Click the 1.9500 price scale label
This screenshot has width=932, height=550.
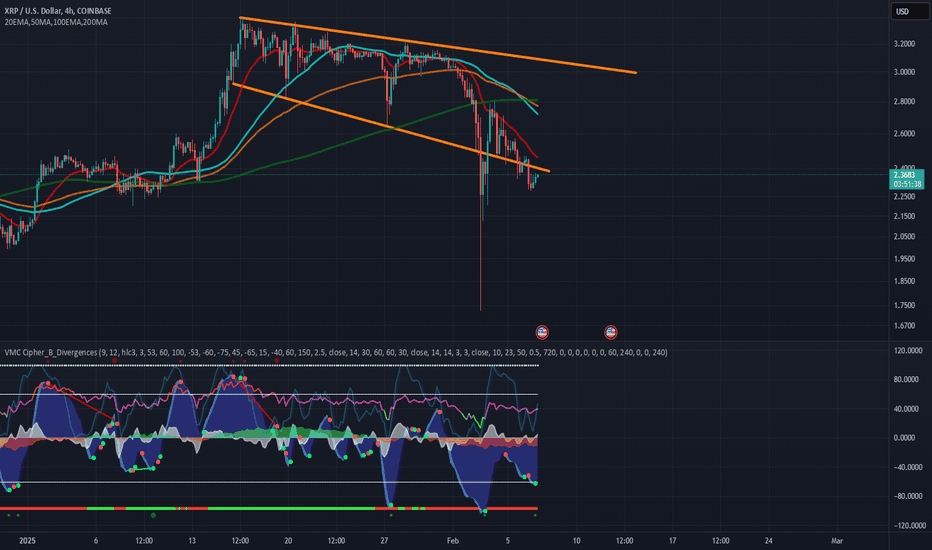(x=904, y=259)
